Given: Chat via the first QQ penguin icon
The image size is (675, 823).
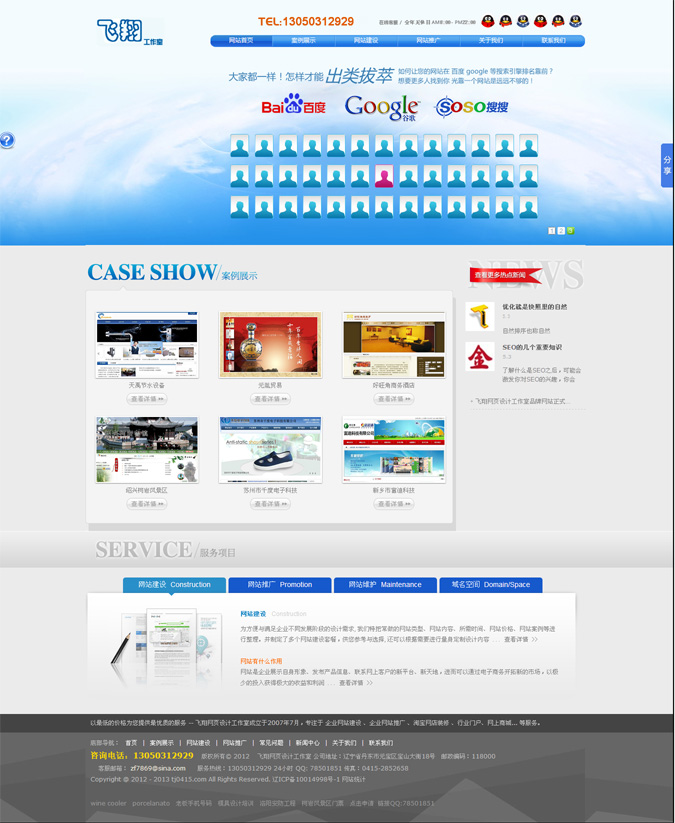Looking at the screenshot, I should (488, 21).
